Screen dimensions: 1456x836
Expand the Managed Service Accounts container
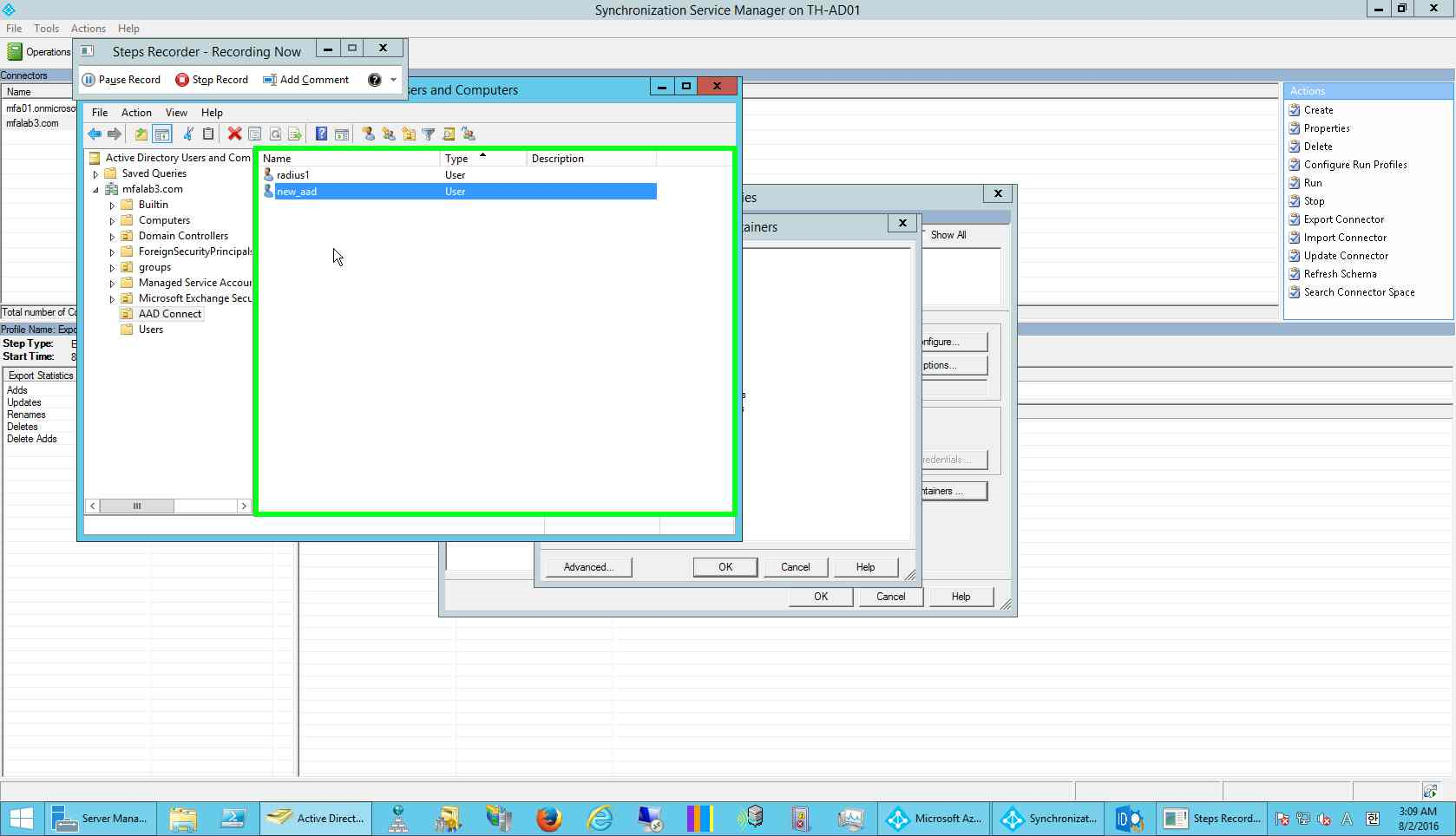pyautogui.click(x=112, y=284)
